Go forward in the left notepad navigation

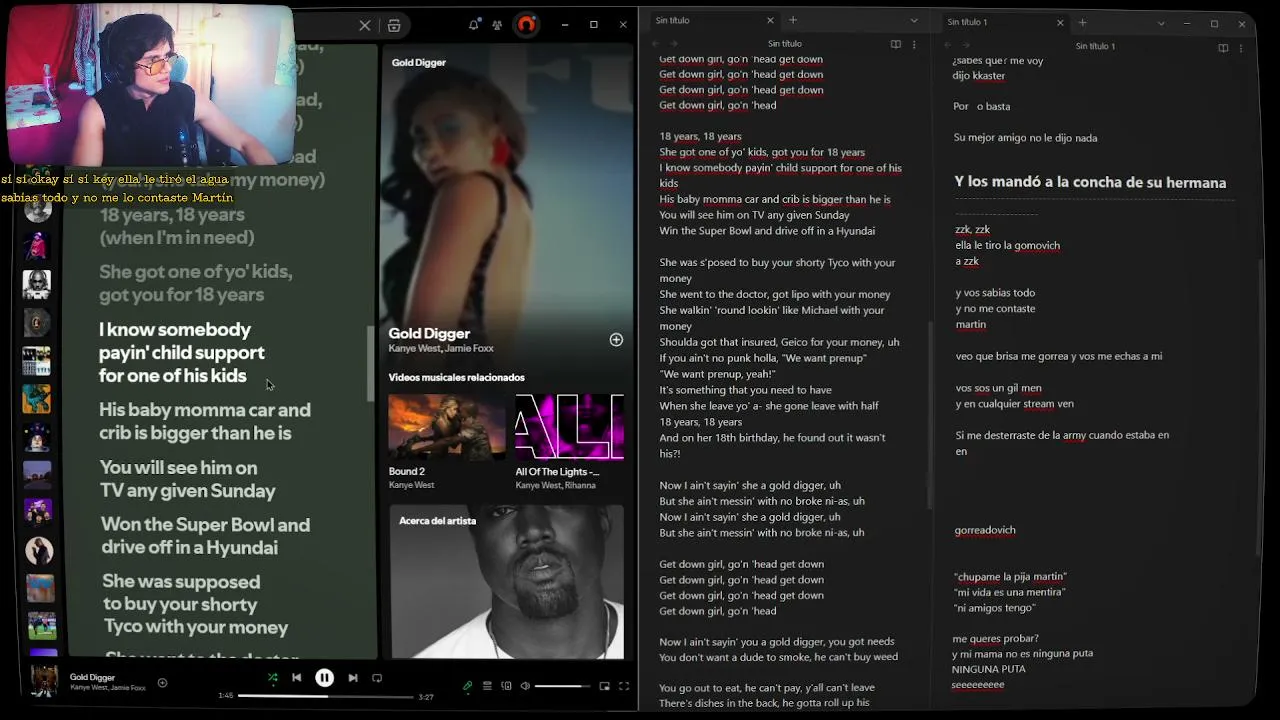pyautogui.click(x=673, y=44)
